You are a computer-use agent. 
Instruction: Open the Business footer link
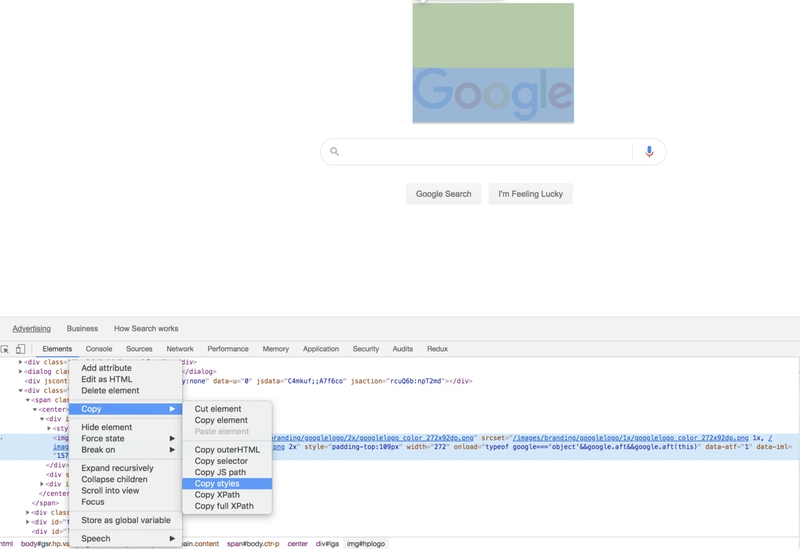click(x=82, y=329)
